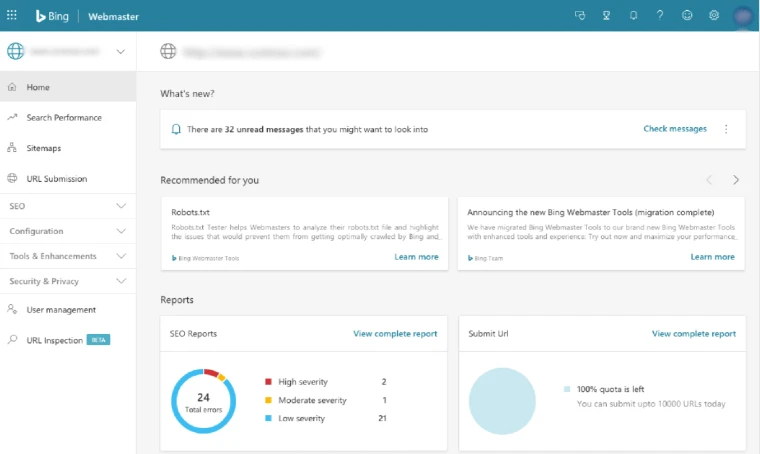This screenshot has height=454, width=760.
Task: Click the red High severity swatch
Action: click(268, 382)
